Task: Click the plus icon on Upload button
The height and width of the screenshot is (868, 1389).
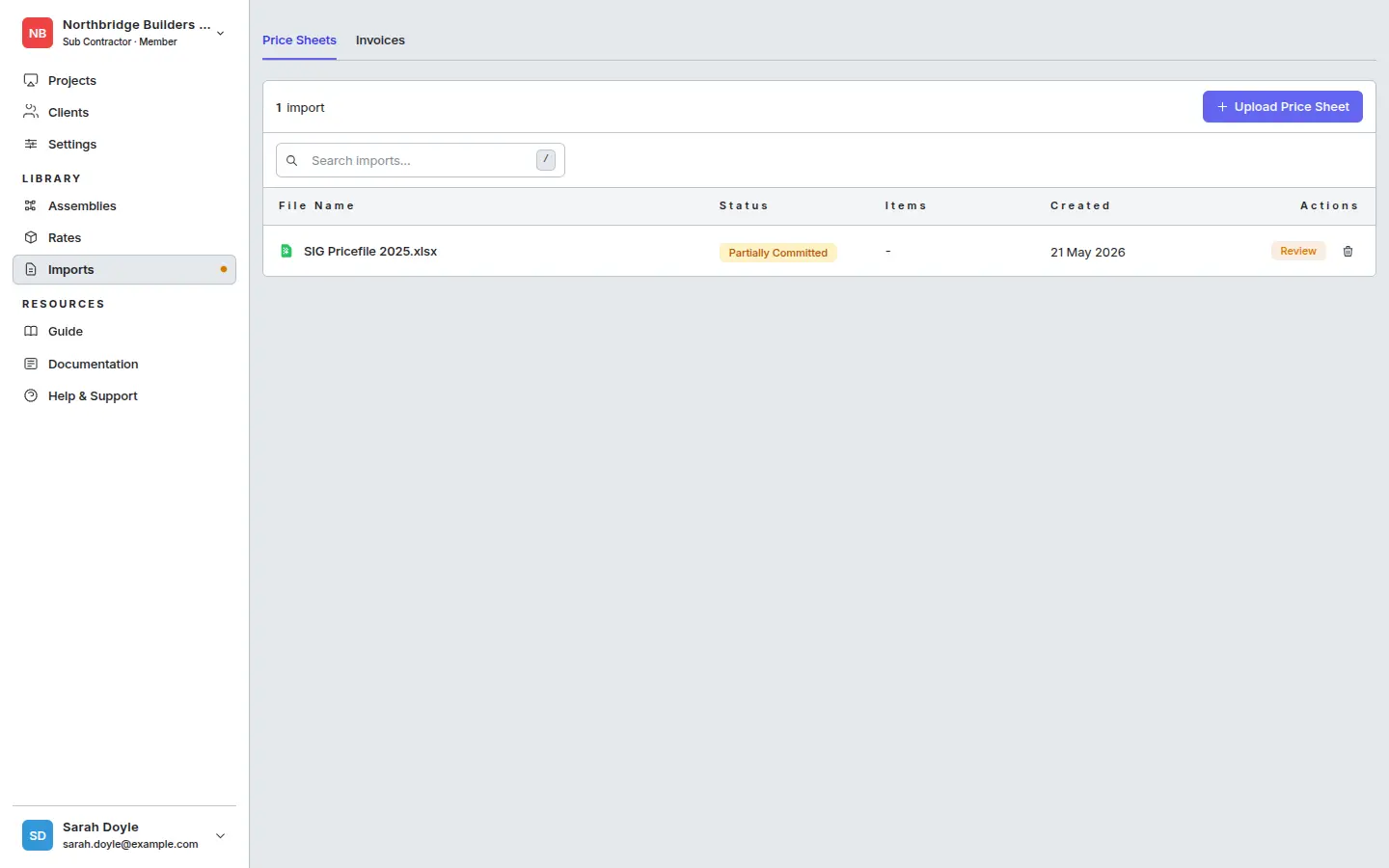Action: 1222,107
